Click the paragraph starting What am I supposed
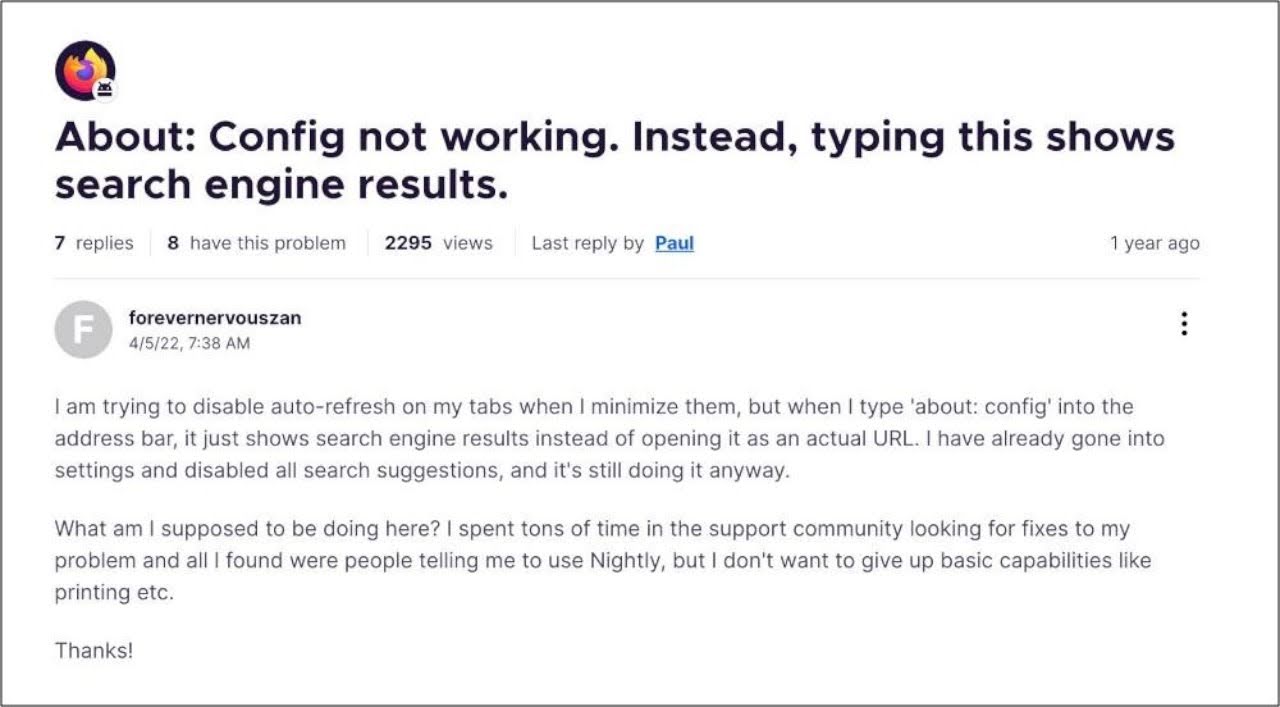1280x707 pixels. click(602, 560)
